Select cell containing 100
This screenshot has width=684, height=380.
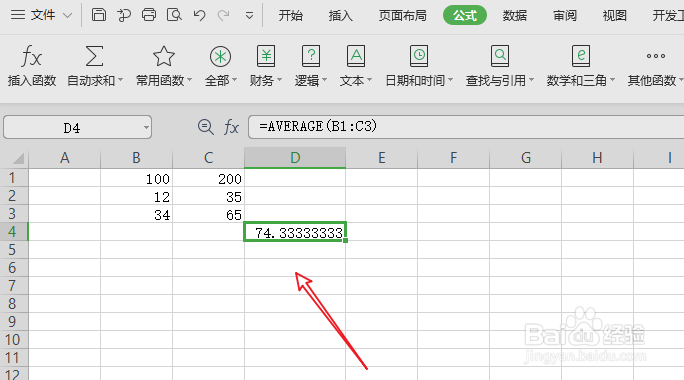(x=137, y=178)
